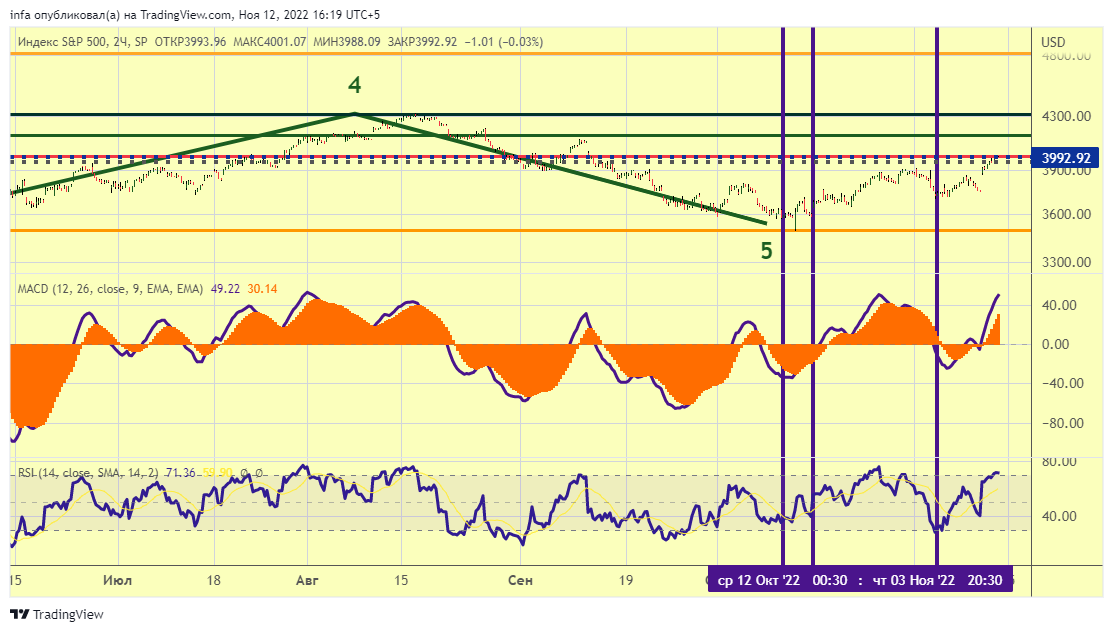Click the Авг month label on time axis
The width and height of the screenshot is (1113, 632).
click(x=307, y=580)
